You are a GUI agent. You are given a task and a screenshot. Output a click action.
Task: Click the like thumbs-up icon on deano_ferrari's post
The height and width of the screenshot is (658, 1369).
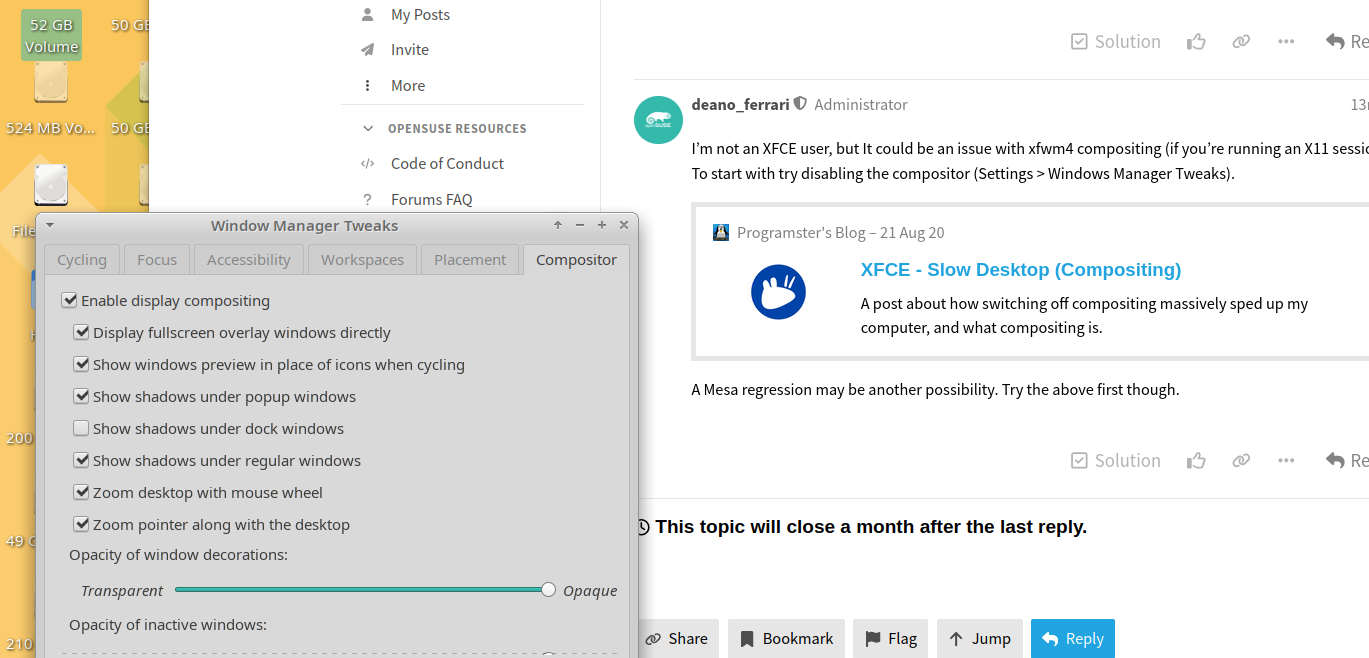[1196, 460]
